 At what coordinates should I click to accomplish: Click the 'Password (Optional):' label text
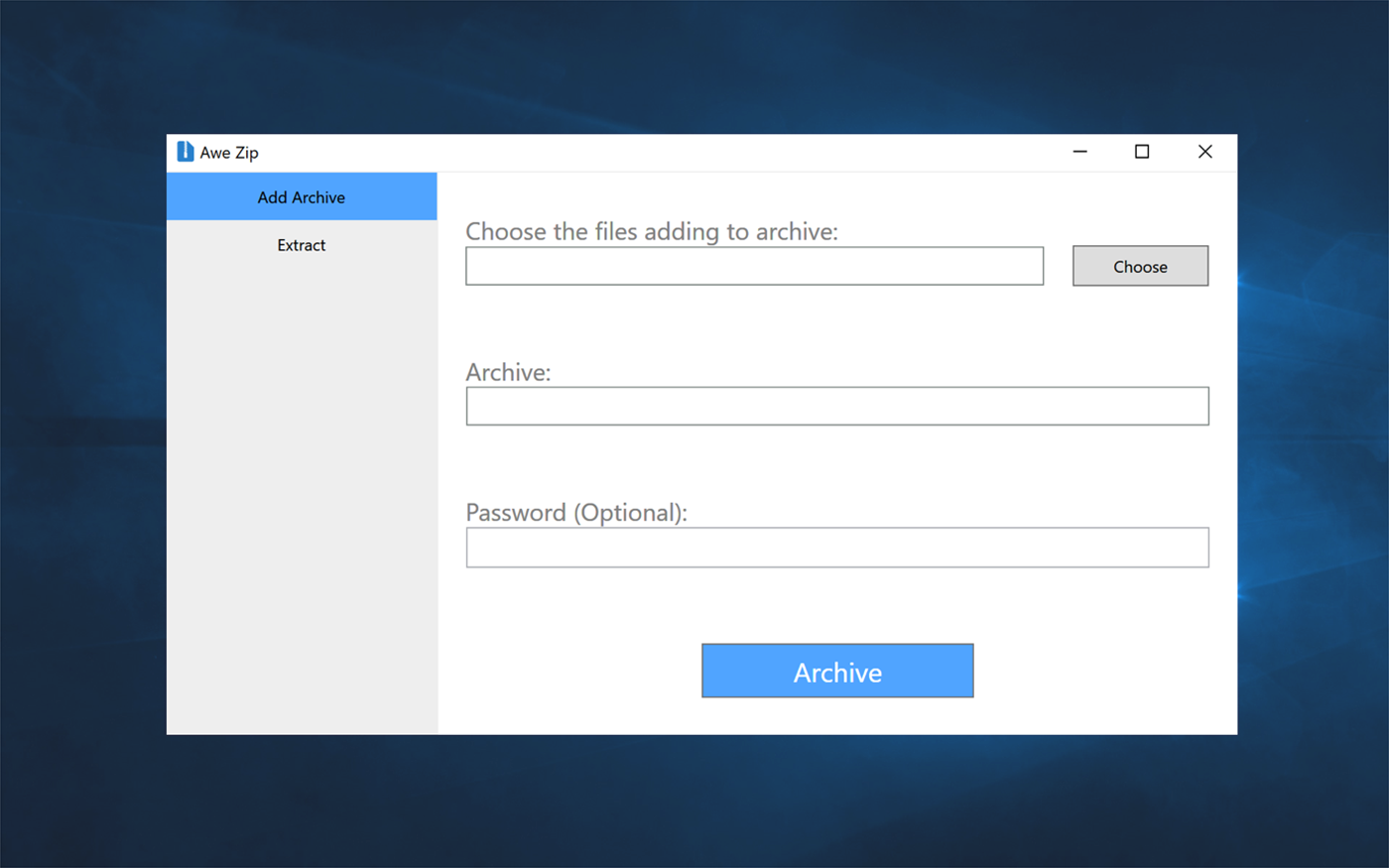pyautogui.click(x=576, y=513)
